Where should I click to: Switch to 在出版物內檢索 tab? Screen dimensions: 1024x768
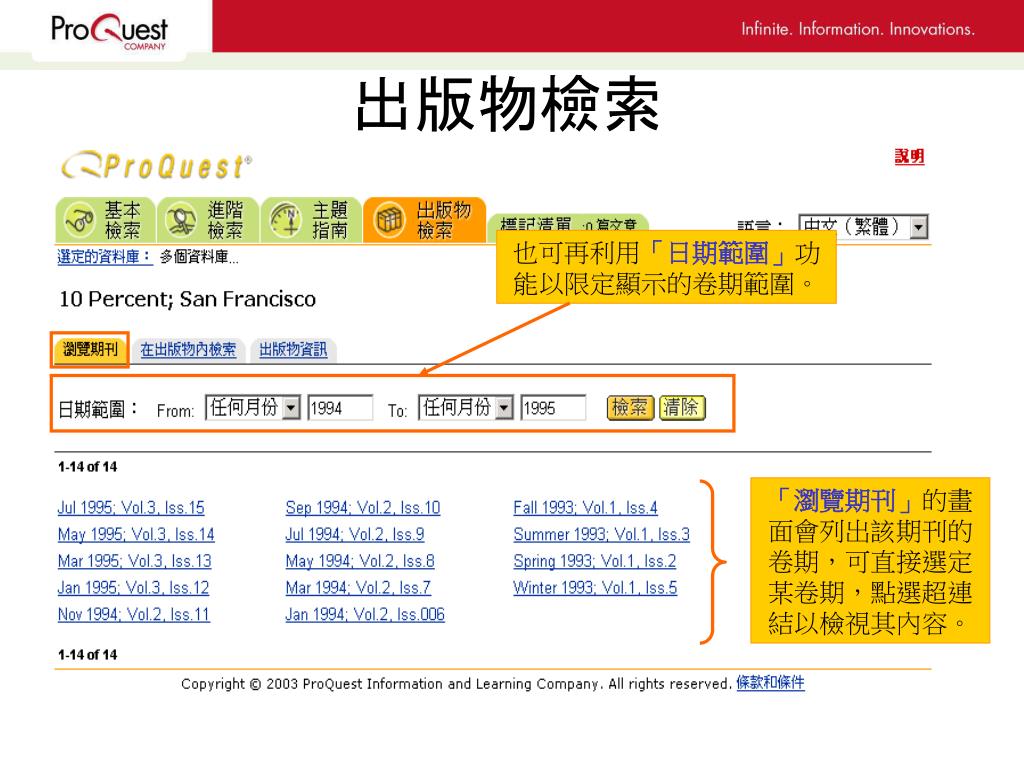tap(188, 350)
